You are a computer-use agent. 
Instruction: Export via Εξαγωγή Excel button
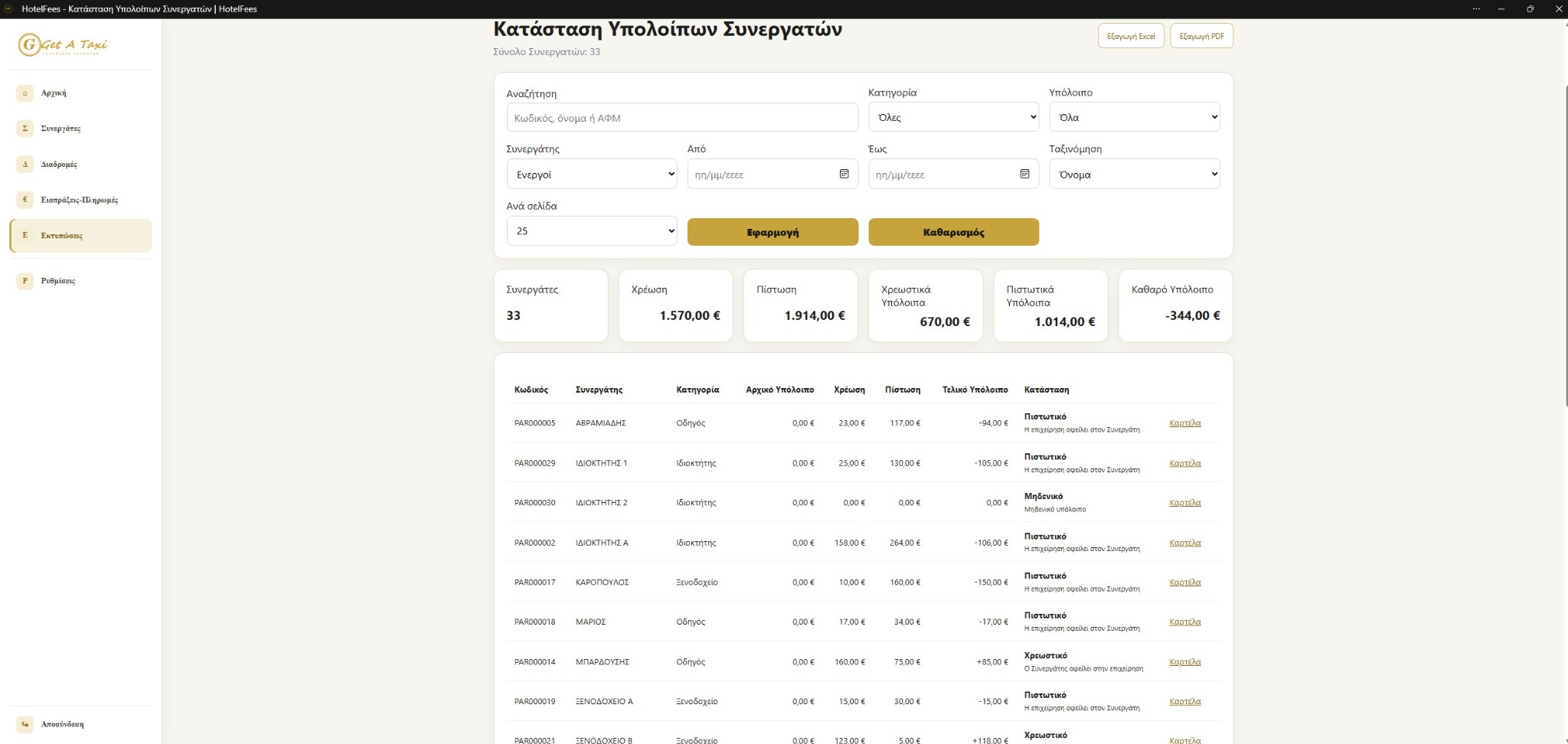click(x=1131, y=36)
